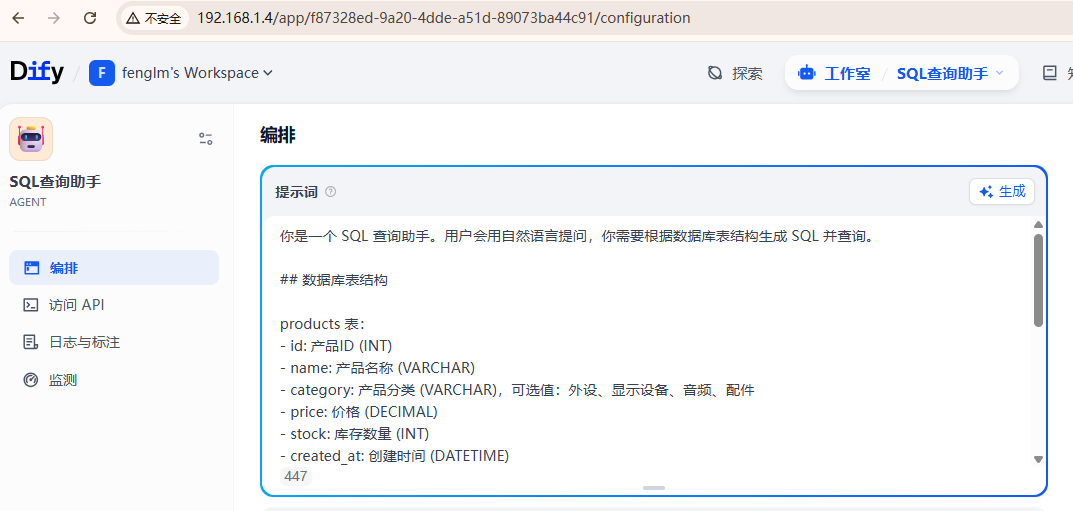This screenshot has width=1073, height=511.
Task: Click the prompt scrollbar down arrow
Action: 1038,460
